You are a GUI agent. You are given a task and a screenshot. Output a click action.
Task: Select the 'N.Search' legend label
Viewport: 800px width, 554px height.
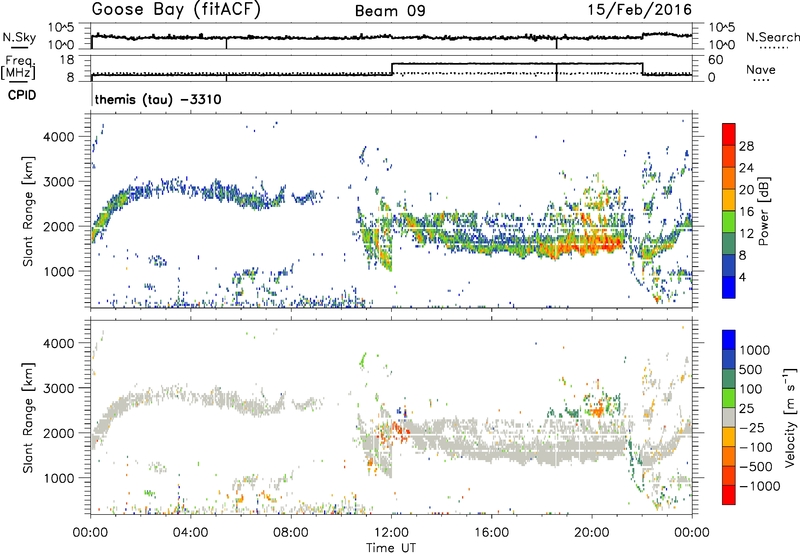(x=772, y=37)
